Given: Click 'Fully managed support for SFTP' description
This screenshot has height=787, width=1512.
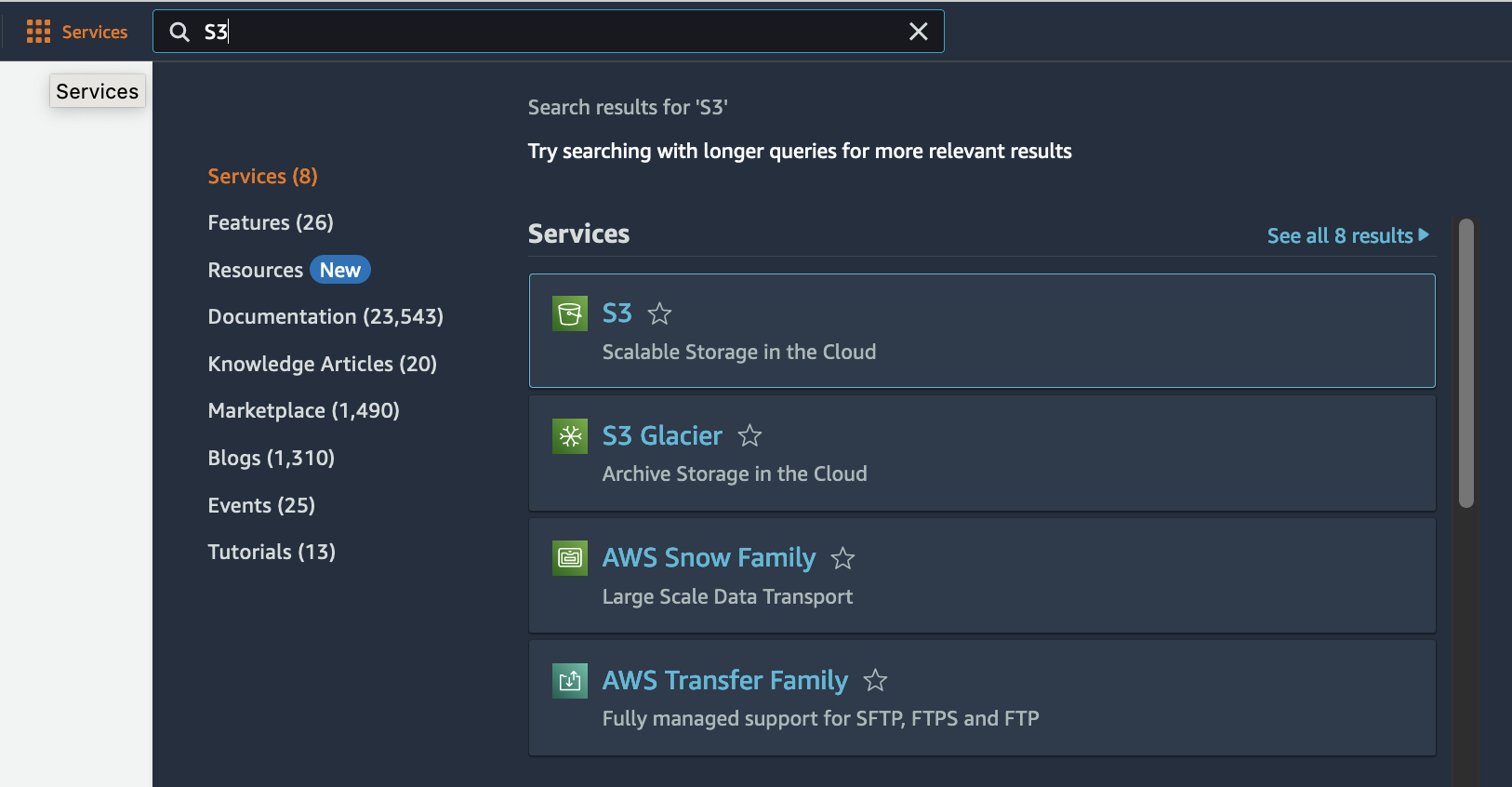Looking at the screenshot, I should tap(821, 718).
